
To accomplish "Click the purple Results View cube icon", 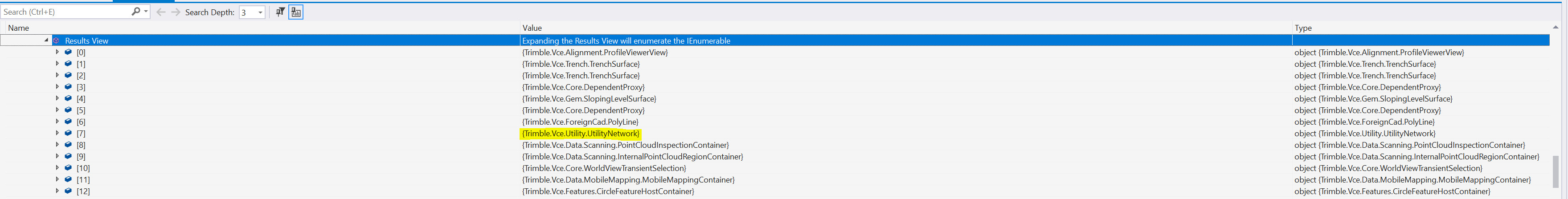I will (x=57, y=41).
